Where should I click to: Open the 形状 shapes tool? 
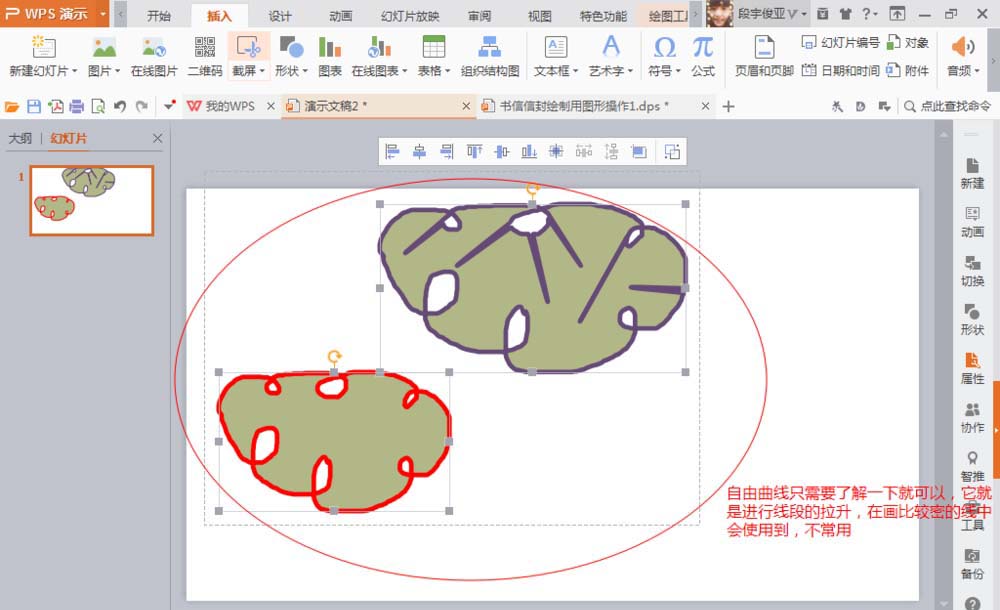(x=289, y=55)
